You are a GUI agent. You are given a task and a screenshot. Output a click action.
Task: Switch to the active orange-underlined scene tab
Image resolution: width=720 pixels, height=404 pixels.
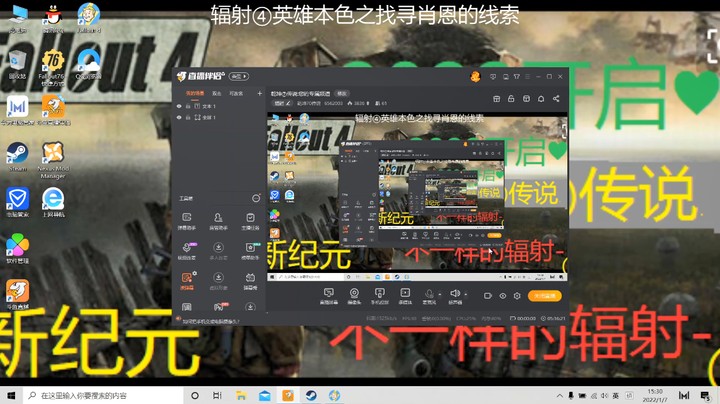(195, 93)
